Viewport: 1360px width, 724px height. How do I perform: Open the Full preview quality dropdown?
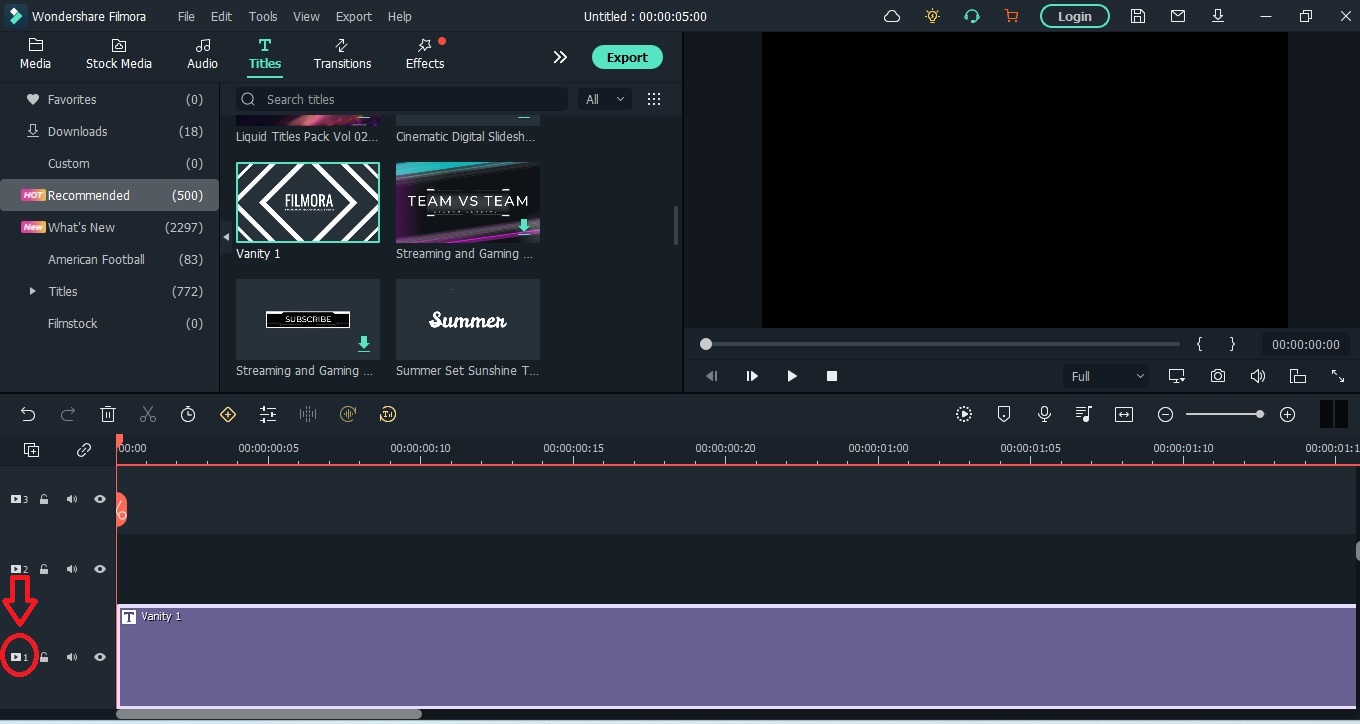tap(1106, 376)
